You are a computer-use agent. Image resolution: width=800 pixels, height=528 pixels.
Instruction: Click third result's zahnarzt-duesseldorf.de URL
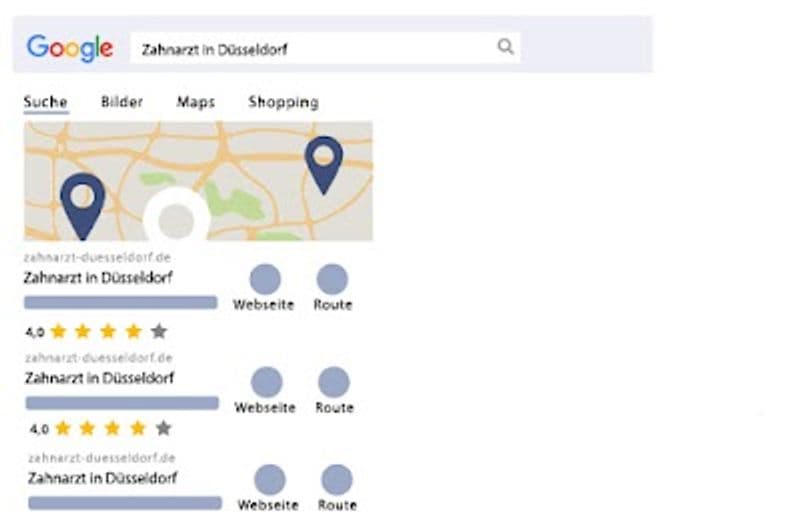click(x=102, y=458)
